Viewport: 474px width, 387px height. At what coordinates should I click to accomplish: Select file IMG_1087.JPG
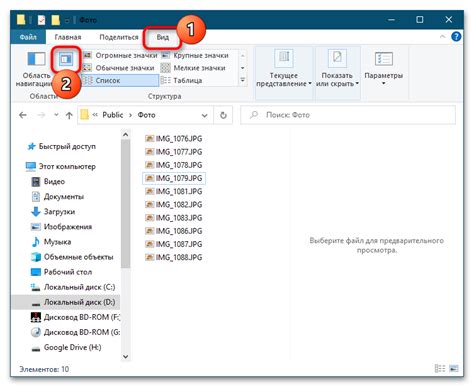[174, 244]
